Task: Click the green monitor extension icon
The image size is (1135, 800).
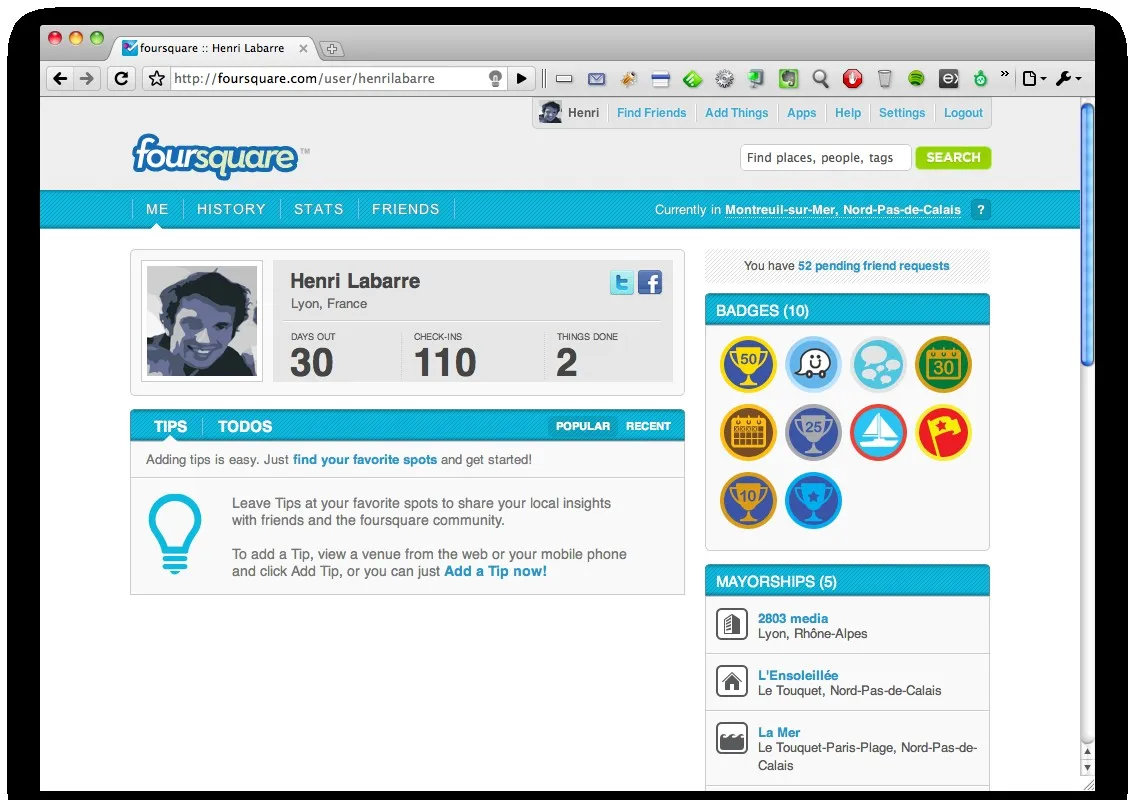Action: [756, 79]
